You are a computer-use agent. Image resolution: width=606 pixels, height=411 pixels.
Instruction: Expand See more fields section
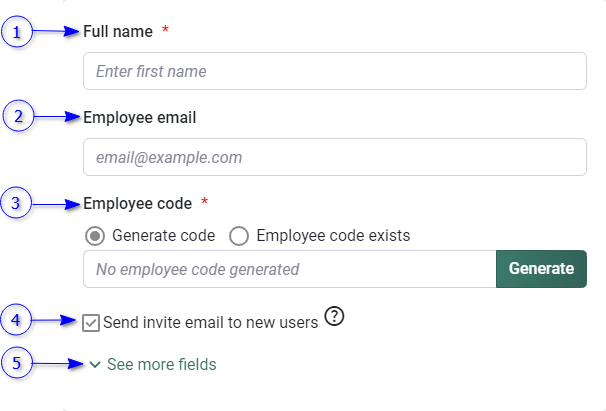(161, 365)
